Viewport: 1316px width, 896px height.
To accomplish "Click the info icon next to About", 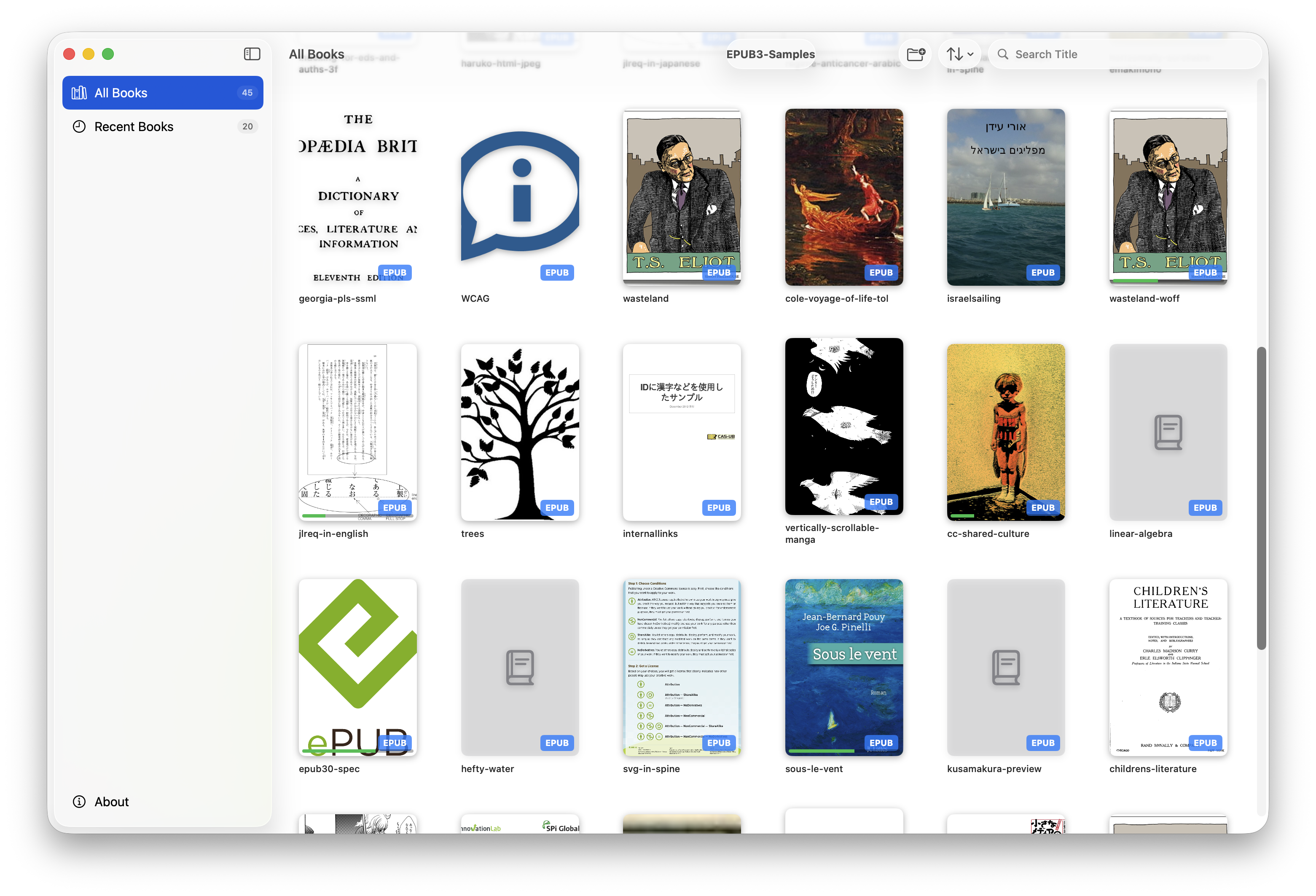I will click(x=79, y=802).
